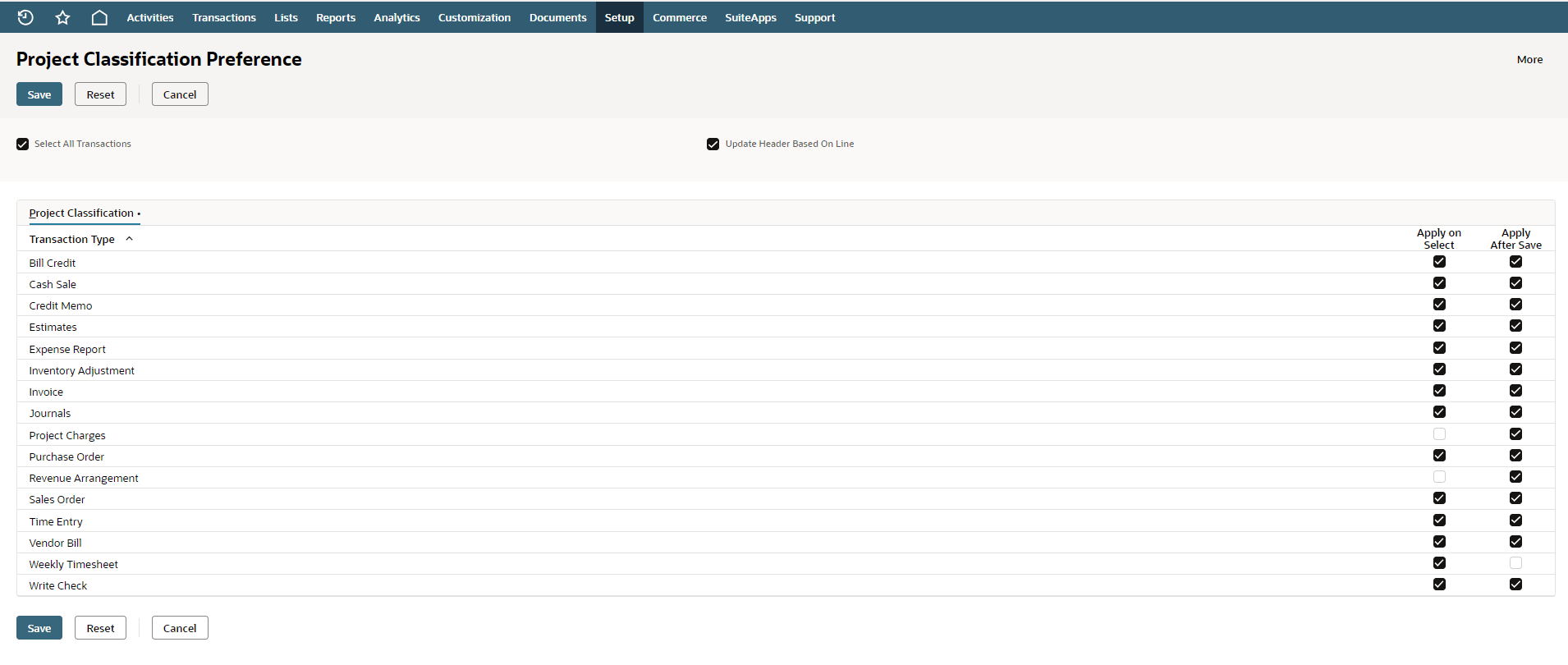Toggle Apply After Save for Revenue Arrangement
This screenshot has width=1568, height=665.
coord(1515,477)
